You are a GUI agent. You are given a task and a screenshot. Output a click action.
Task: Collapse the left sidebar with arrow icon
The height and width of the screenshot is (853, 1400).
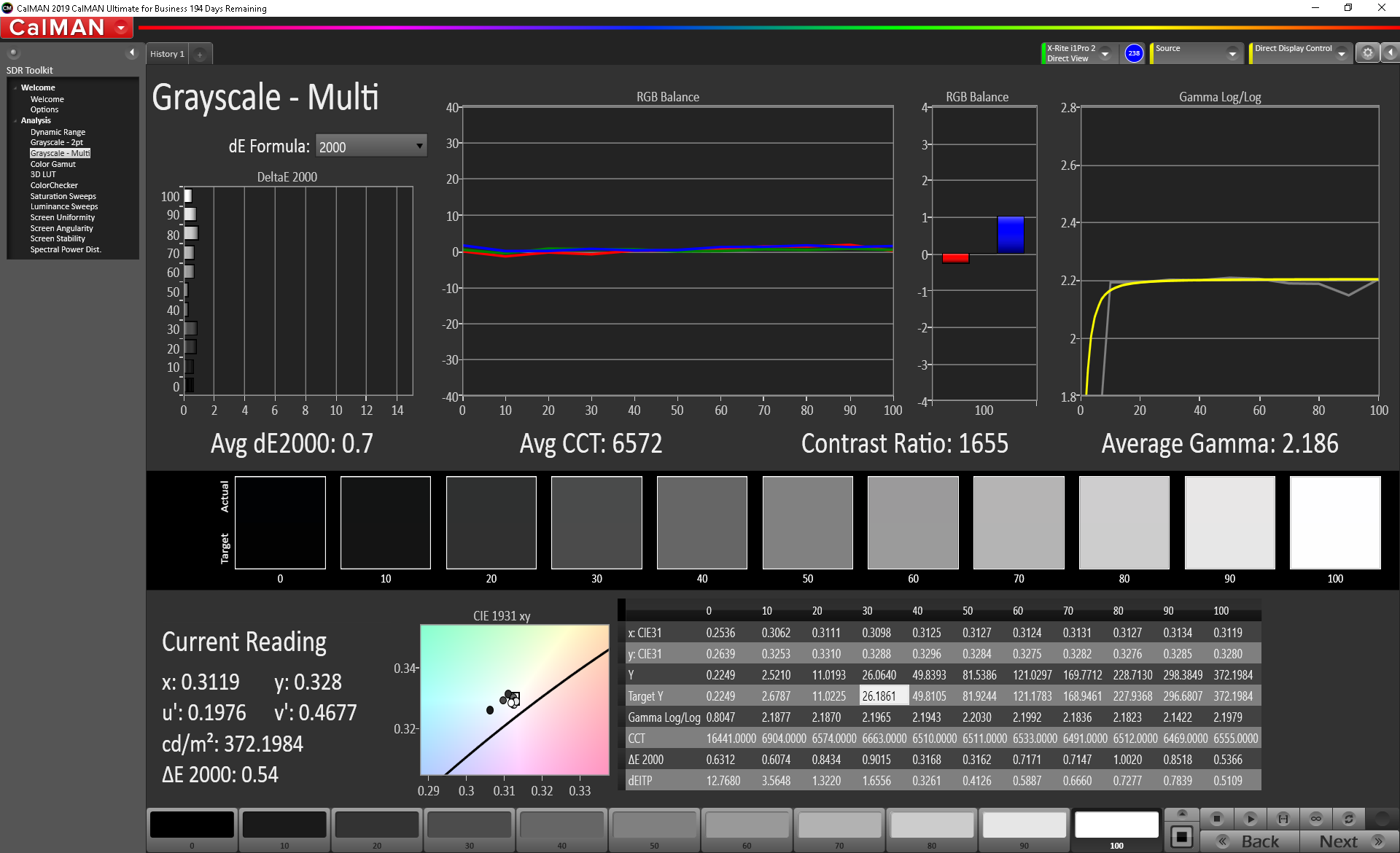pyautogui.click(x=132, y=52)
